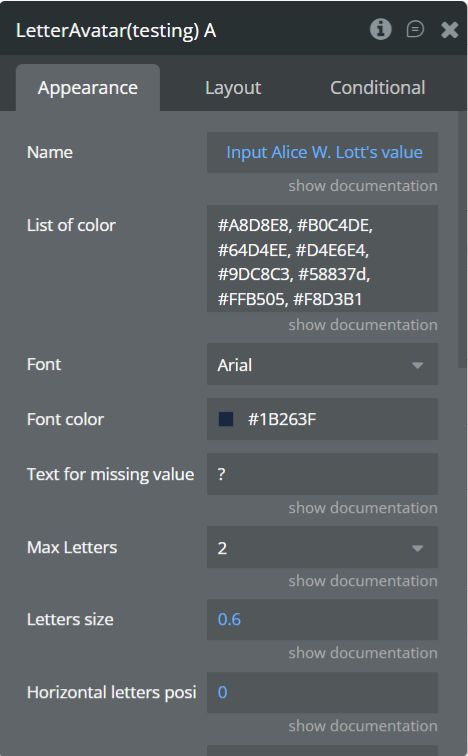Viewport: 468px width, 756px height.
Task: Open the Font dropdown showing Arial
Action: pos(322,364)
